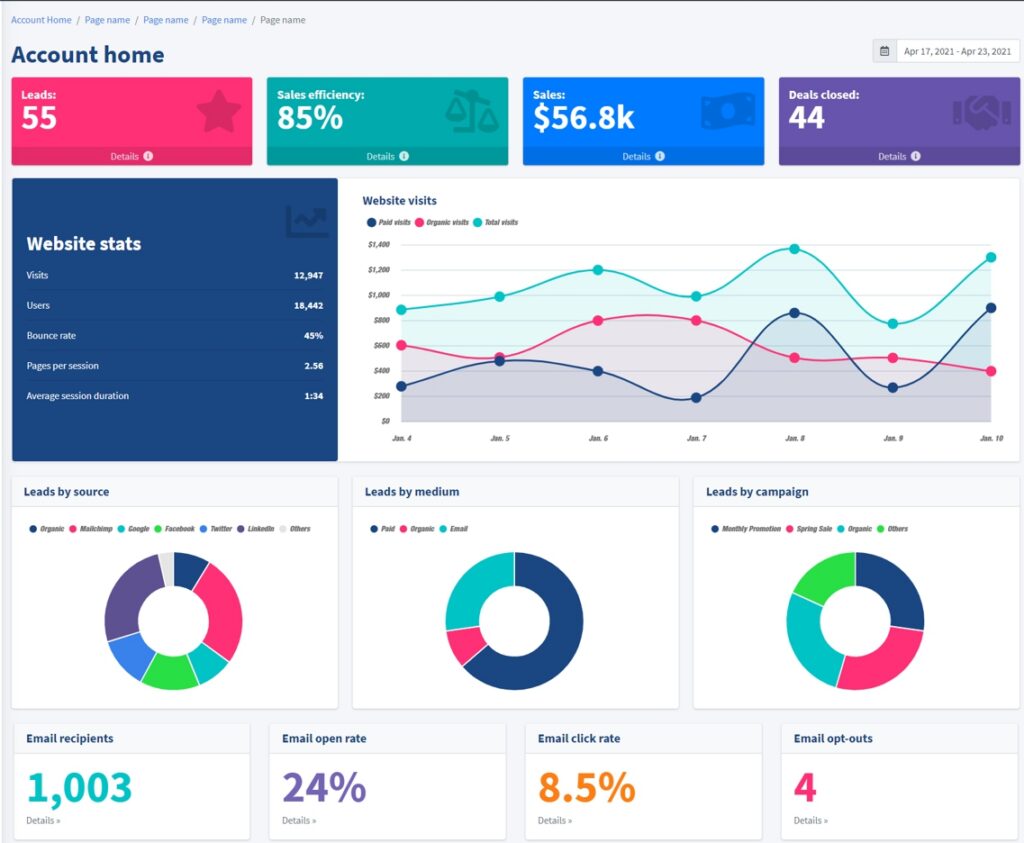Toggle the Paid legend in Leads by medium

tap(383, 529)
